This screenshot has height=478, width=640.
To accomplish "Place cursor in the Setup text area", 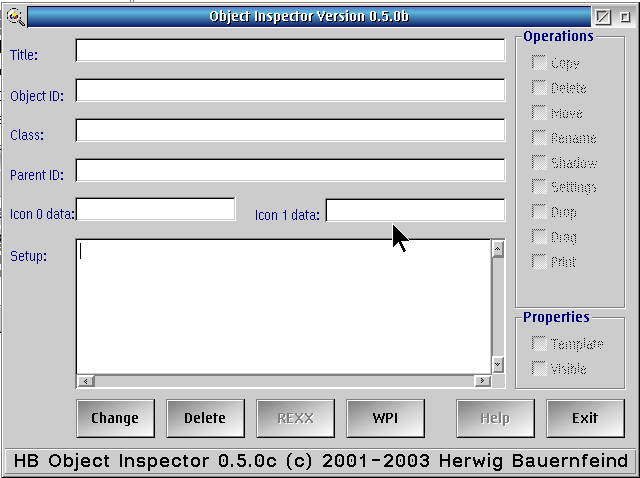I will point(284,306).
